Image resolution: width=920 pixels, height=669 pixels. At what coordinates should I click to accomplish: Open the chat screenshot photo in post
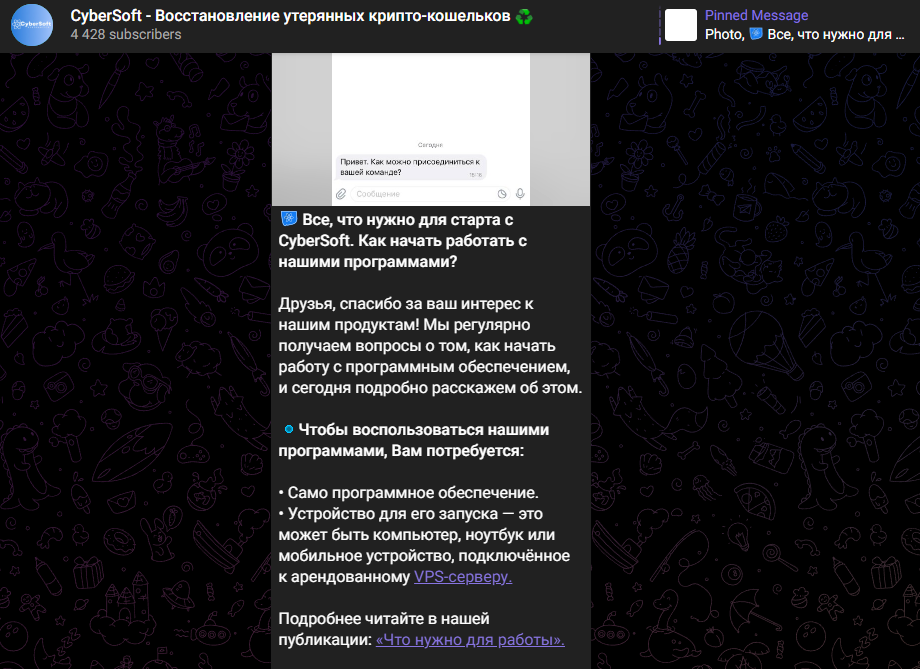tap(431, 129)
